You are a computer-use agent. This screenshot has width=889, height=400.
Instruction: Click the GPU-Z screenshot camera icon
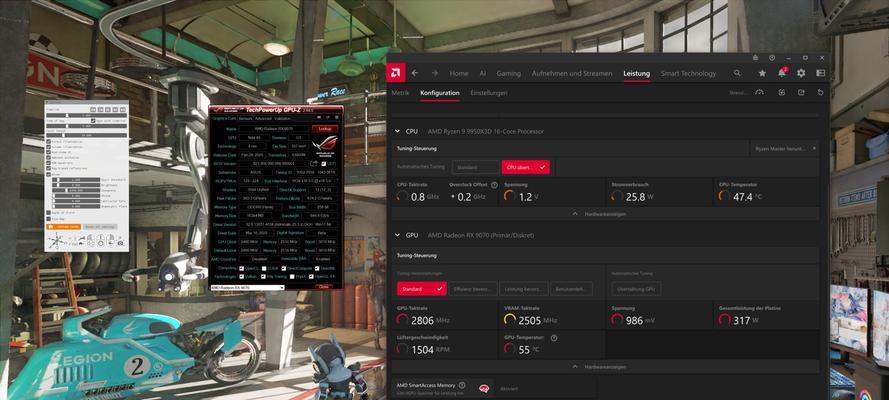[x=319, y=117]
